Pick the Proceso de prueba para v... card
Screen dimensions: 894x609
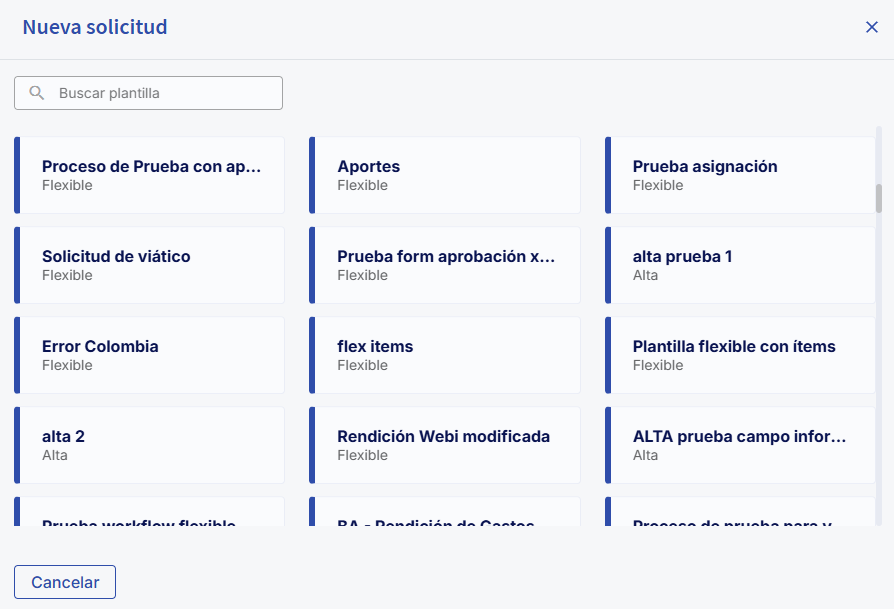(x=741, y=514)
